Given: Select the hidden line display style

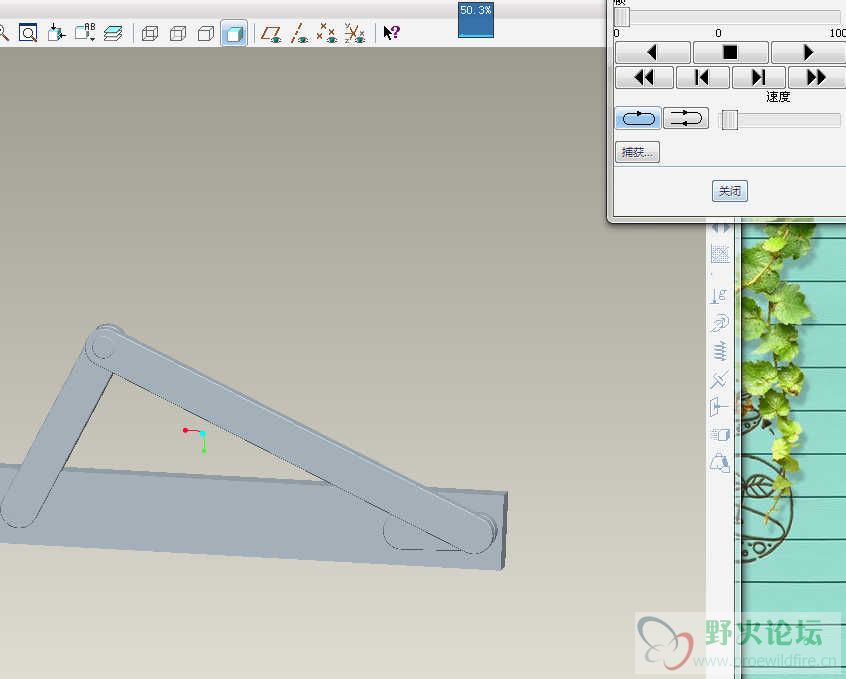Looking at the screenshot, I should click(178, 33).
